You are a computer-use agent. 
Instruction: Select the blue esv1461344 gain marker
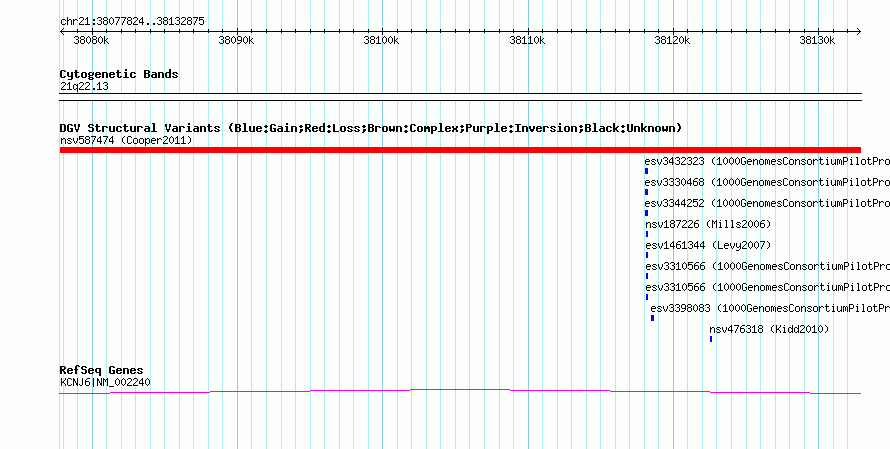[647, 255]
